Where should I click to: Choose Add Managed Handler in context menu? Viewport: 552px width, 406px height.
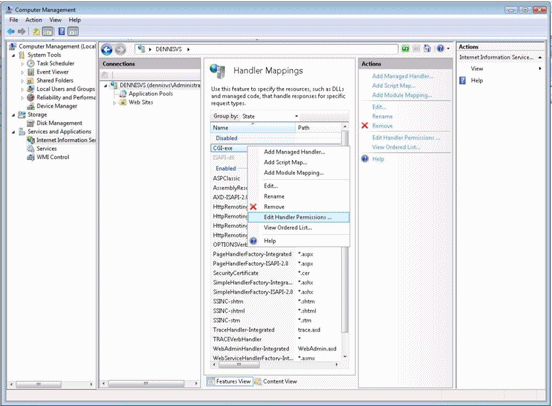pyautogui.click(x=299, y=152)
